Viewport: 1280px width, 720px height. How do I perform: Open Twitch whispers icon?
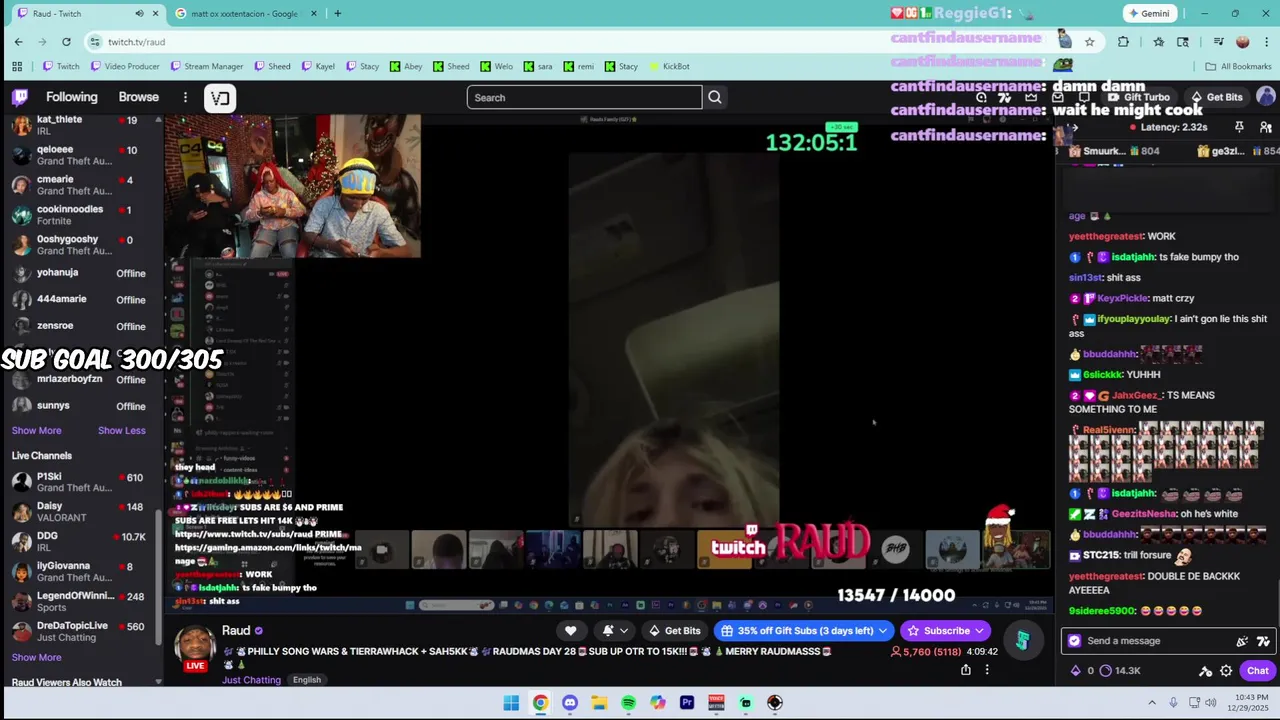point(1084,97)
